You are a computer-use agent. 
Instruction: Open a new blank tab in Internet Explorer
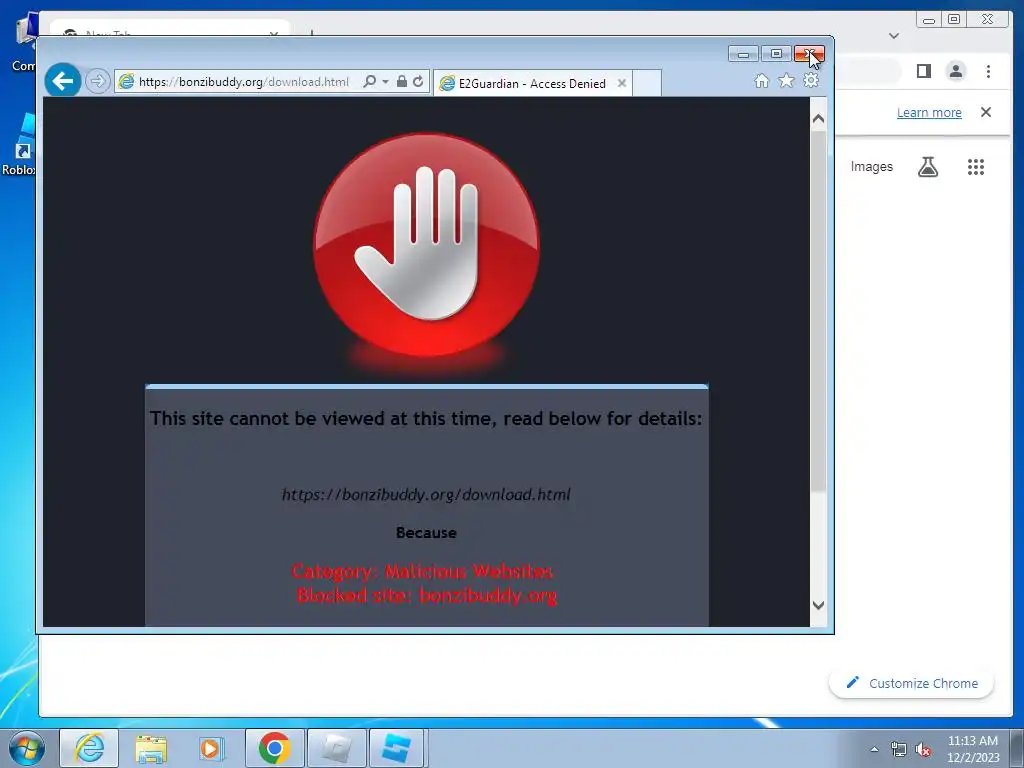(647, 83)
